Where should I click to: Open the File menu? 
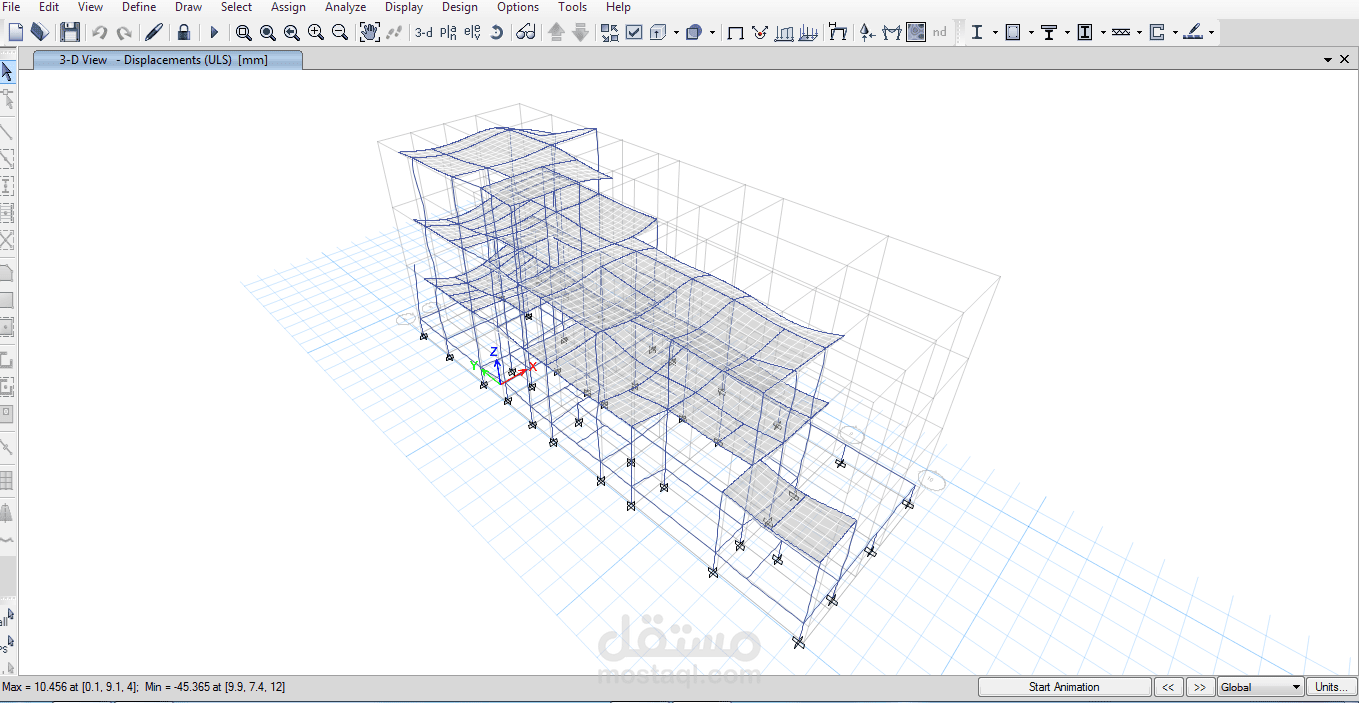(x=12, y=7)
